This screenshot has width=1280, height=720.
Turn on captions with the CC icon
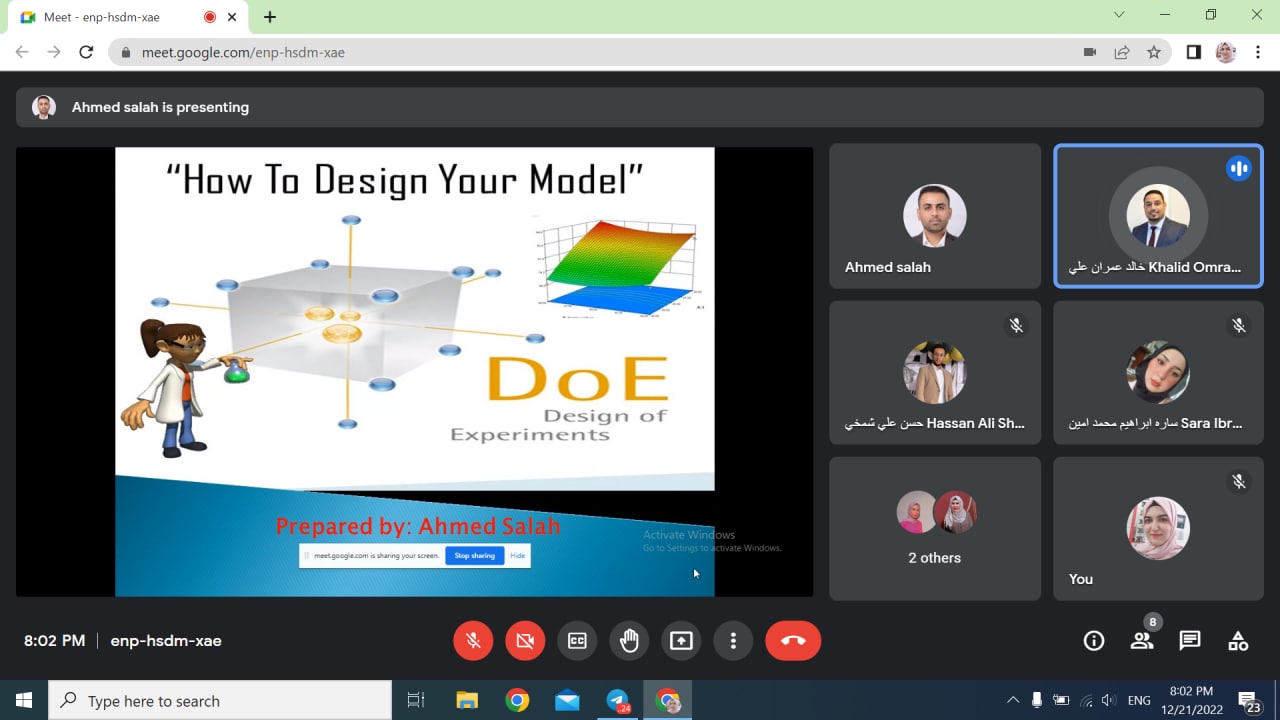[x=577, y=640]
